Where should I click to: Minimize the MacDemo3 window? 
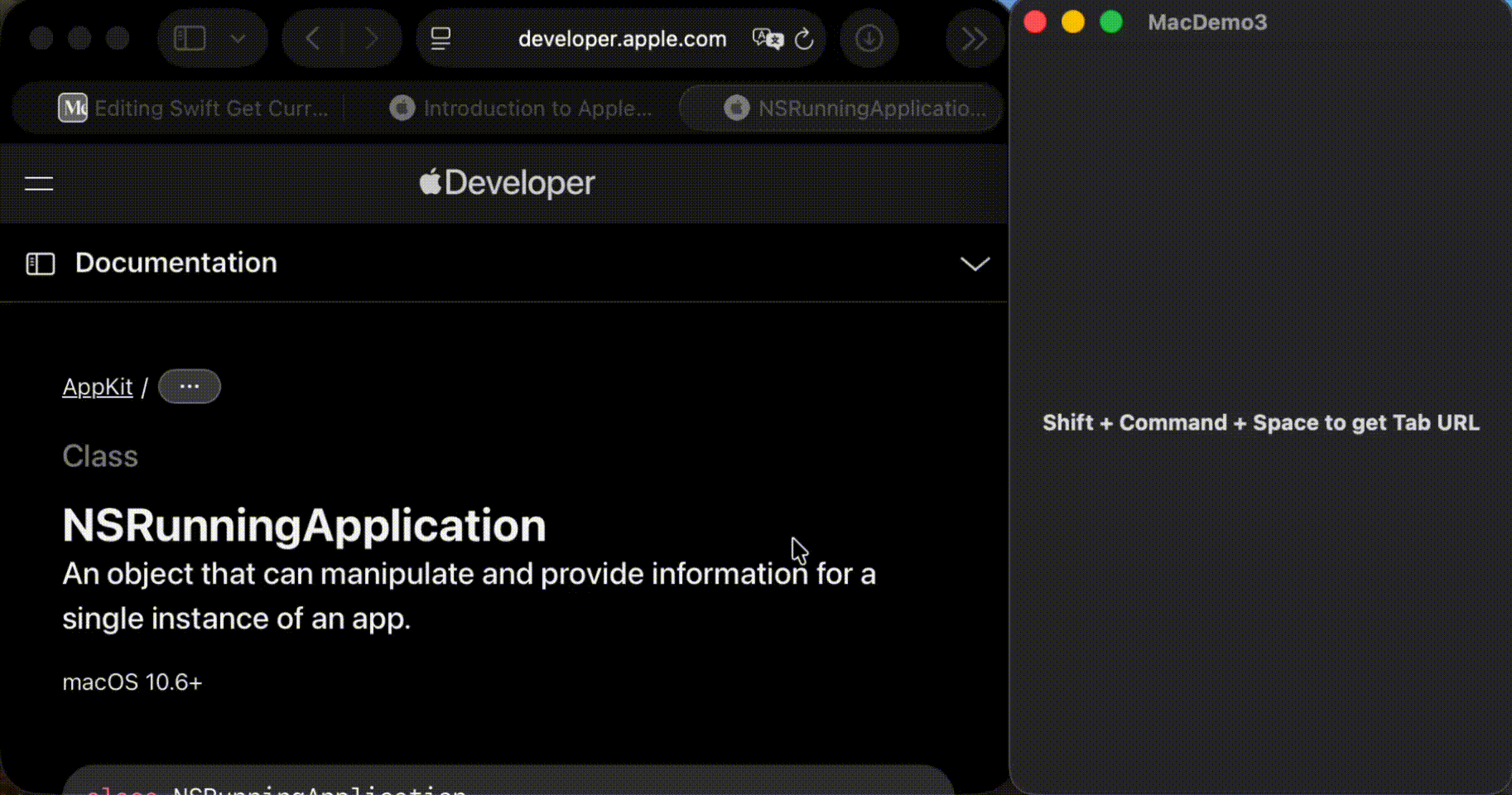point(1073,22)
